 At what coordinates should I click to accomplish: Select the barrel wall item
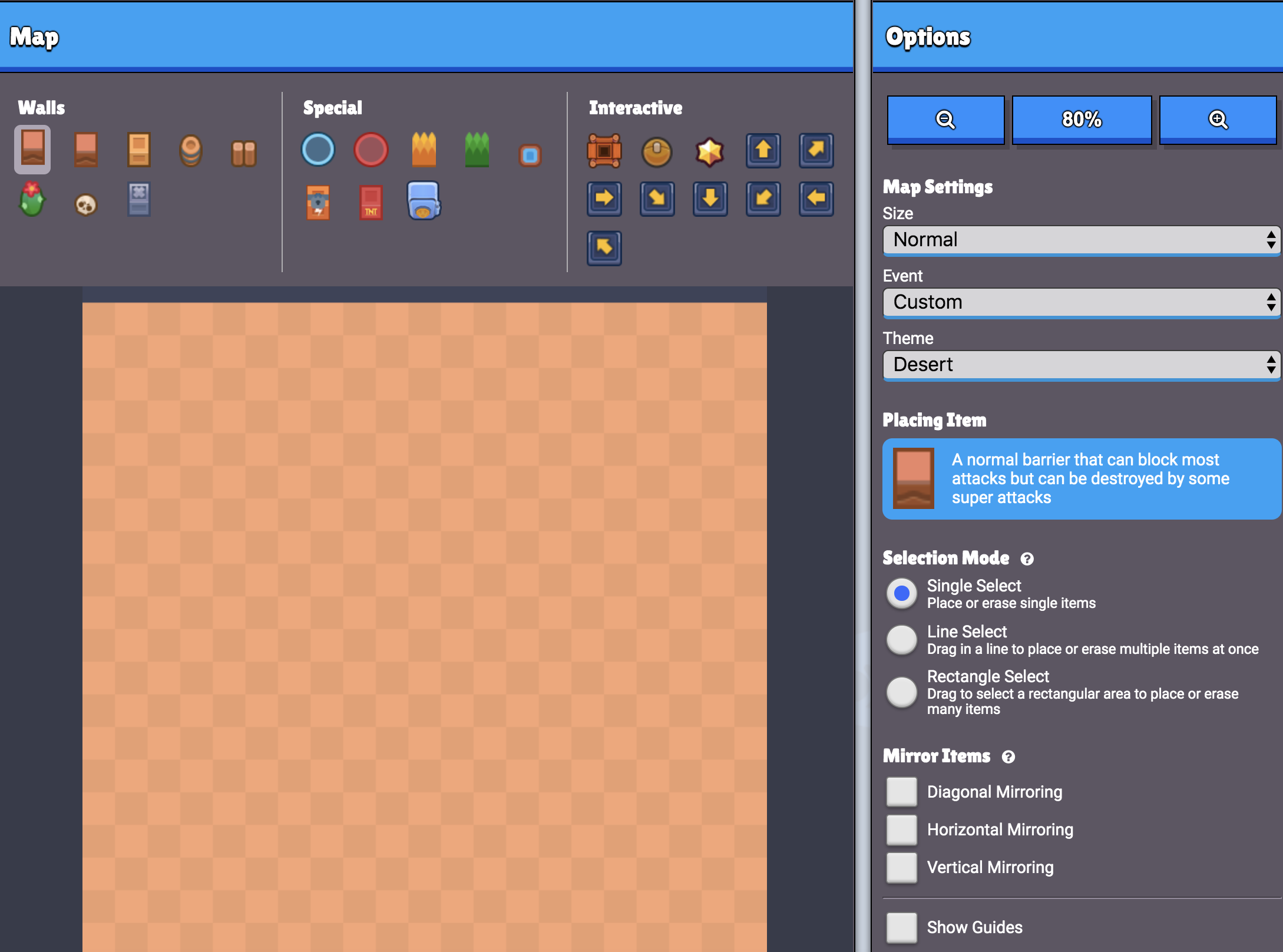click(x=191, y=151)
